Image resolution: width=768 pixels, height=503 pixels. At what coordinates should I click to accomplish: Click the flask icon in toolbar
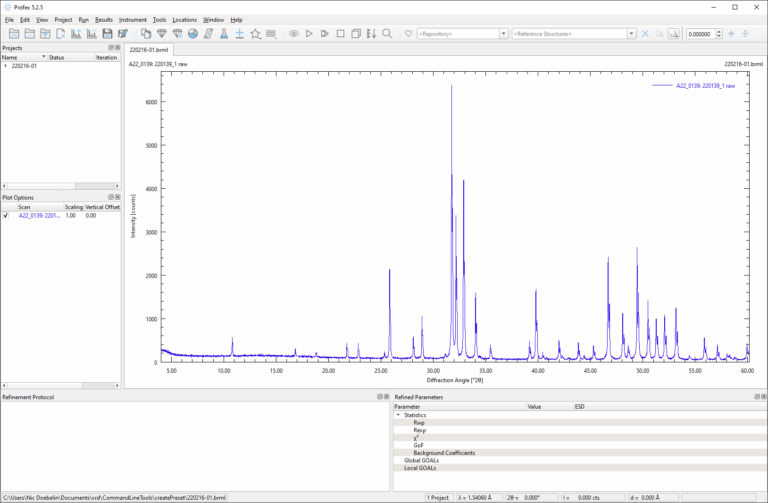coord(224,34)
